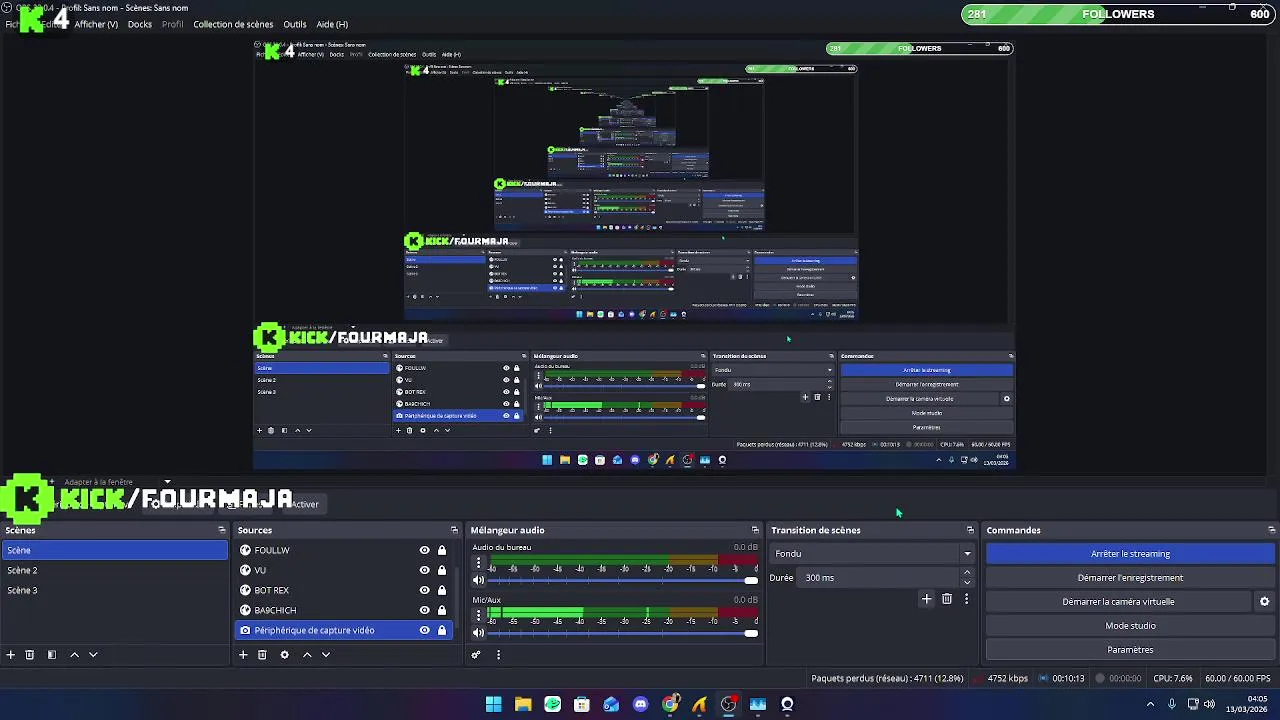
Task: Adjust Audio du bureau volume slider
Action: pyautogui.click(x=623, y=580)
